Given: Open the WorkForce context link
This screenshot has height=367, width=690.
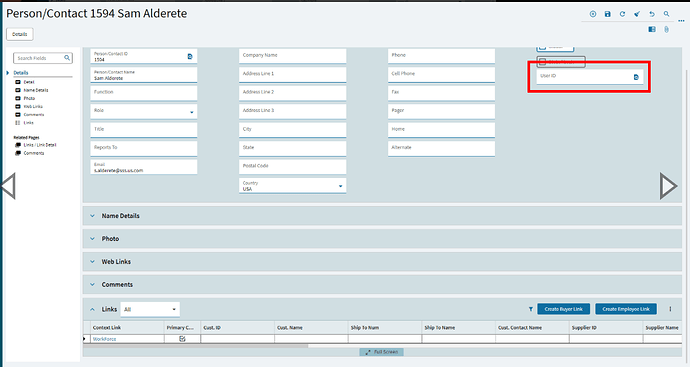Looking at the screenshot, I should click(104, 339).
